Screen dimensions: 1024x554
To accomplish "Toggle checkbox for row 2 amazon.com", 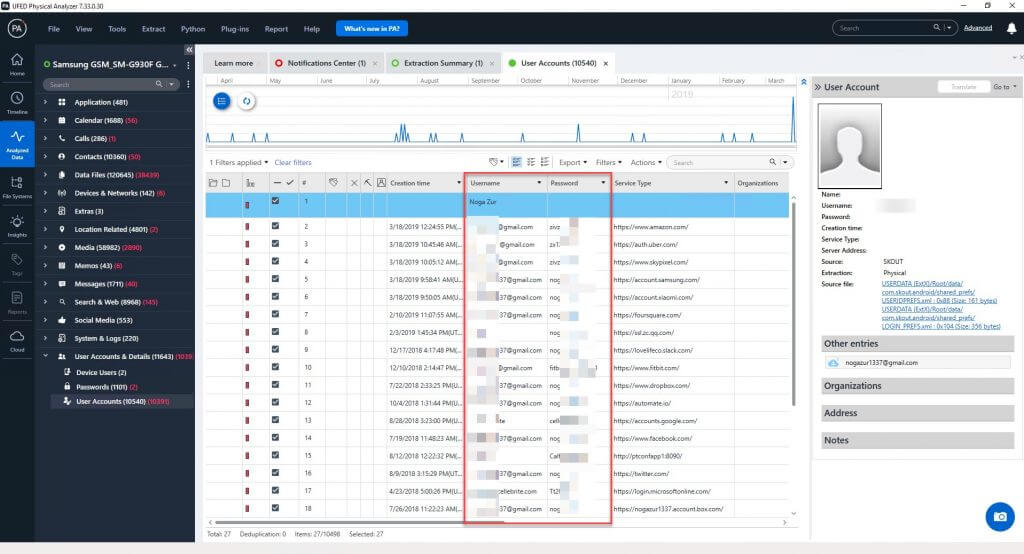I will click(275, 226).
